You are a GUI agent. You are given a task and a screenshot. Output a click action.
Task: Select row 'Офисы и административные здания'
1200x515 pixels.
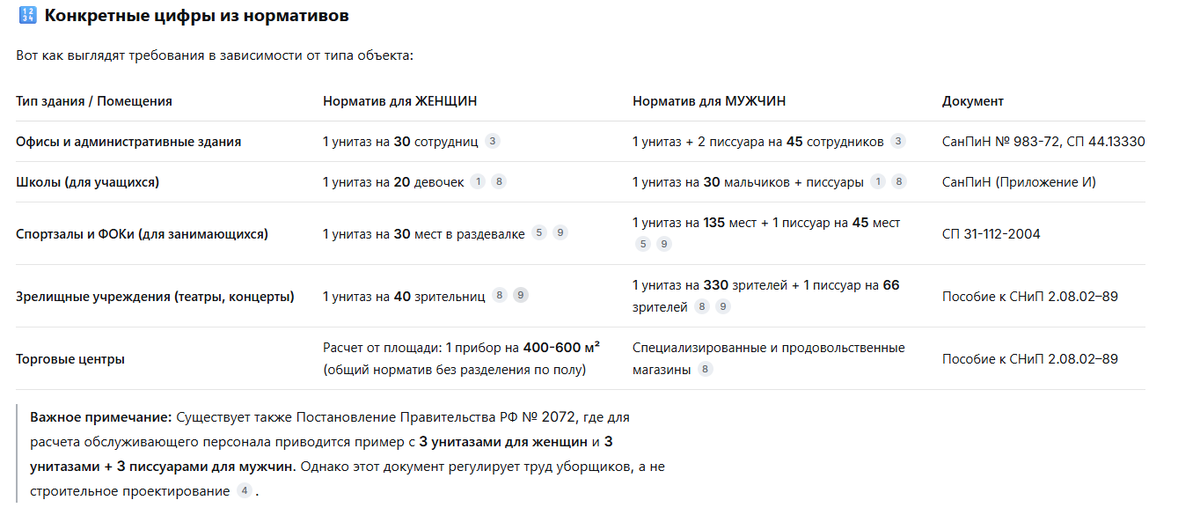(581, 142)
